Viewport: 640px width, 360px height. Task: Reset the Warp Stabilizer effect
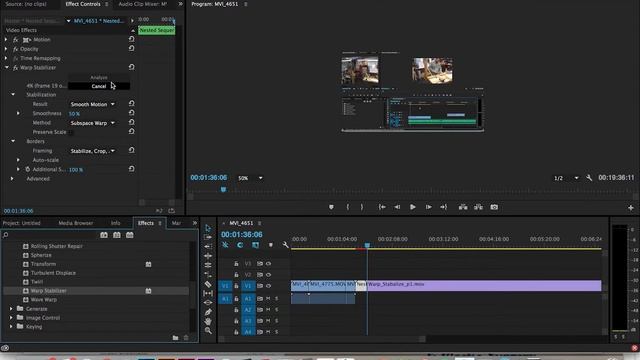click(x=131, y=67)
